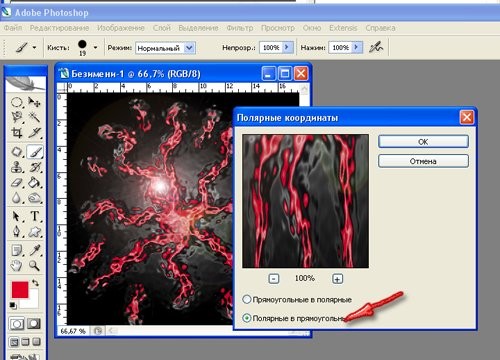Open the Кисть brush preset picker arrow
Viewport: 500px width, 360px height.
click(x=96, y=48)
